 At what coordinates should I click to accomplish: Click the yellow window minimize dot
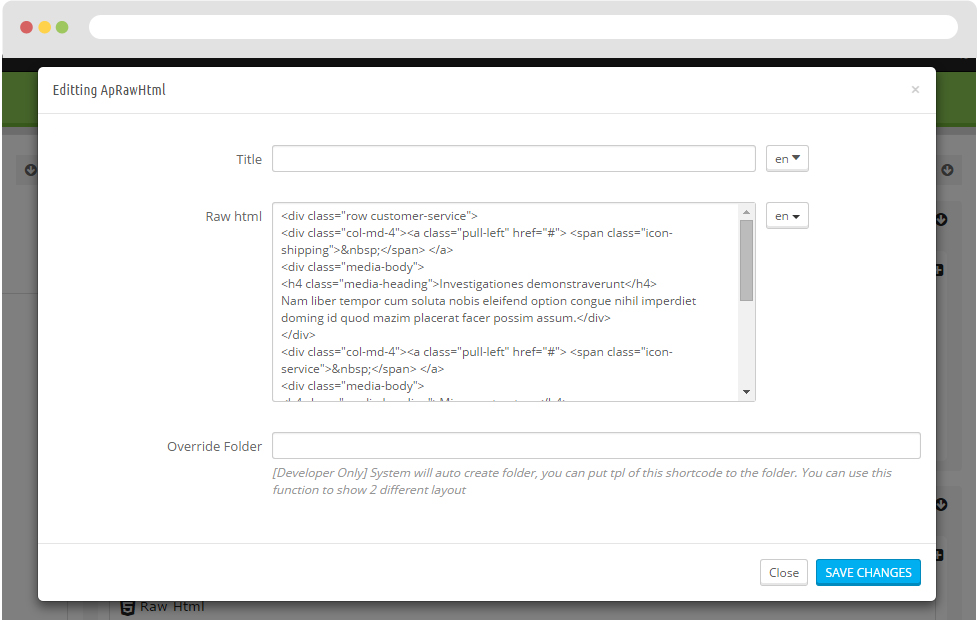point(44,27)
